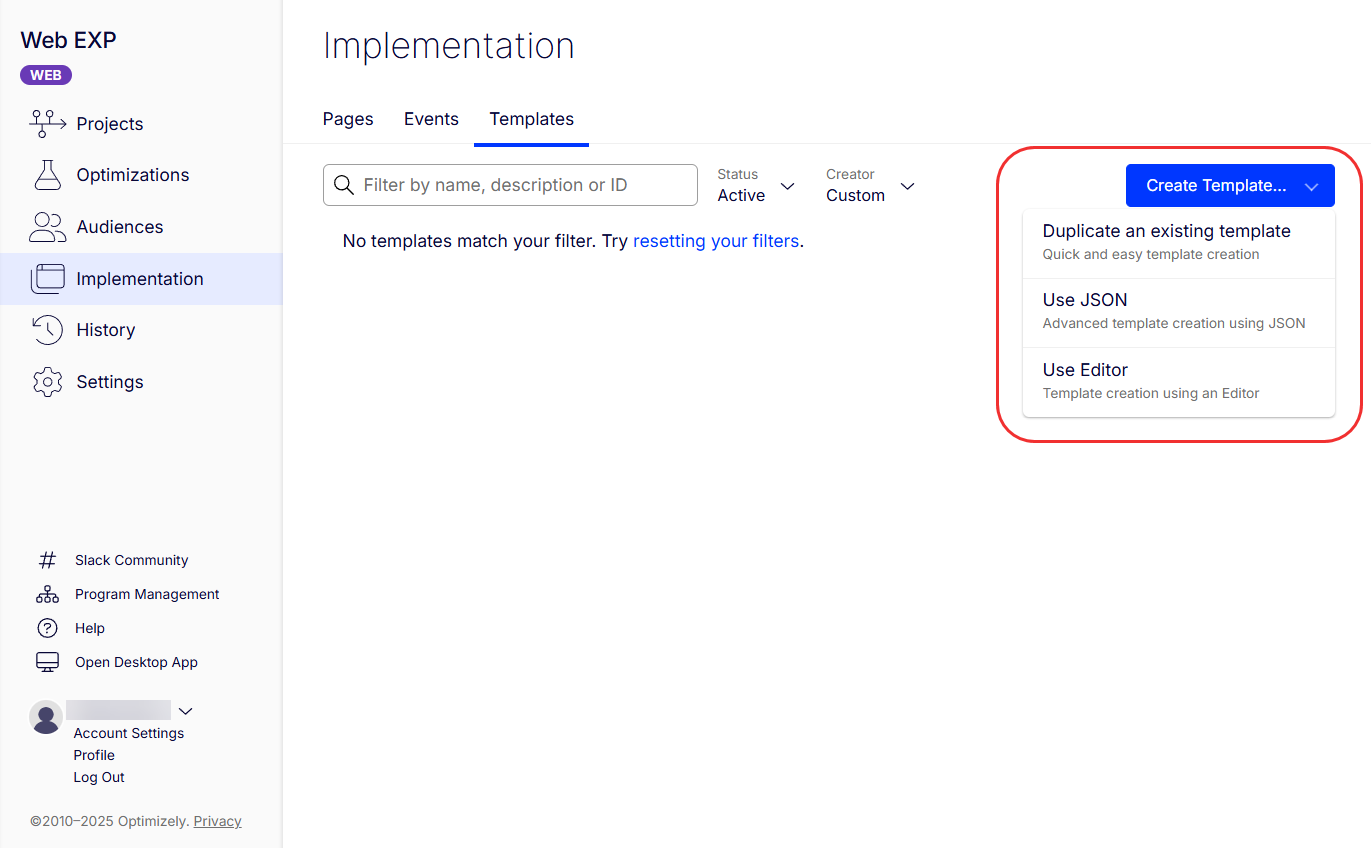This screenshot has height=848, width=1371.
Task: Expand the Status filter dropdown
Action: point(757,186)
